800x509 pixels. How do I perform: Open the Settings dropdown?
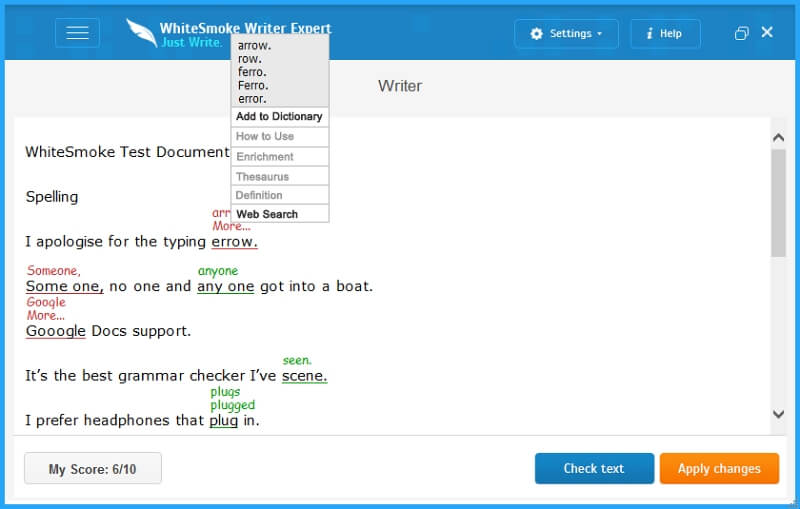tap(566, 34)
